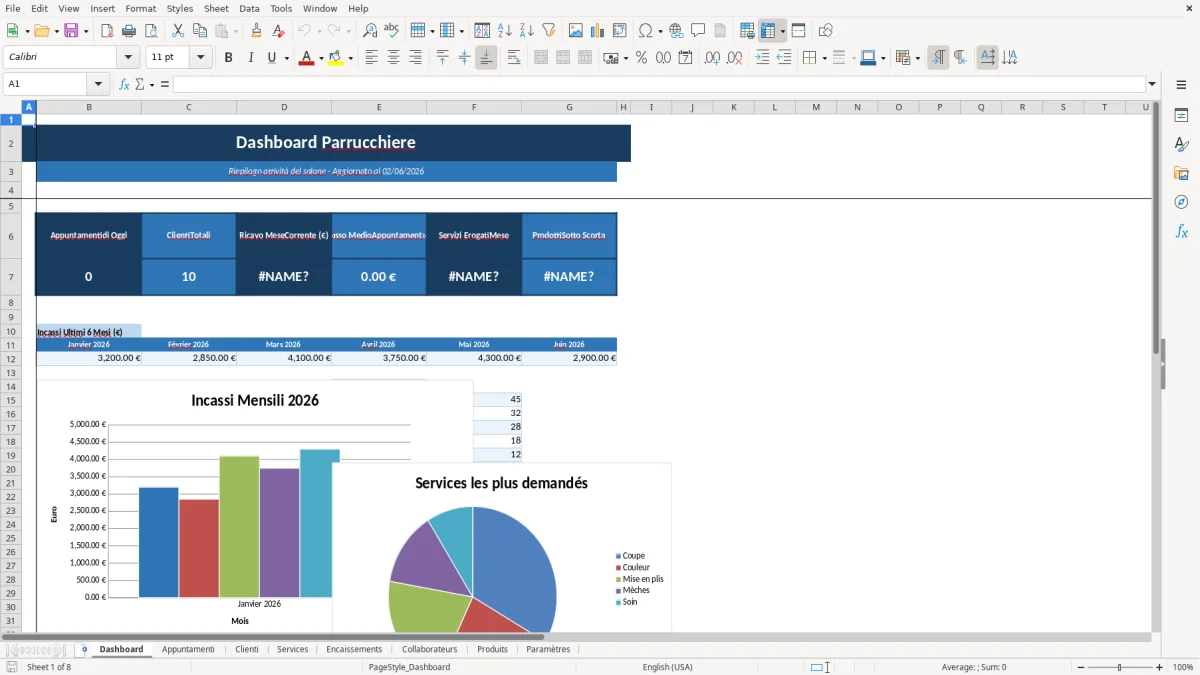Open the sidebar Properties panel
The image size is (1200, 675).
pyautogui.click(x=1181, y=115)
